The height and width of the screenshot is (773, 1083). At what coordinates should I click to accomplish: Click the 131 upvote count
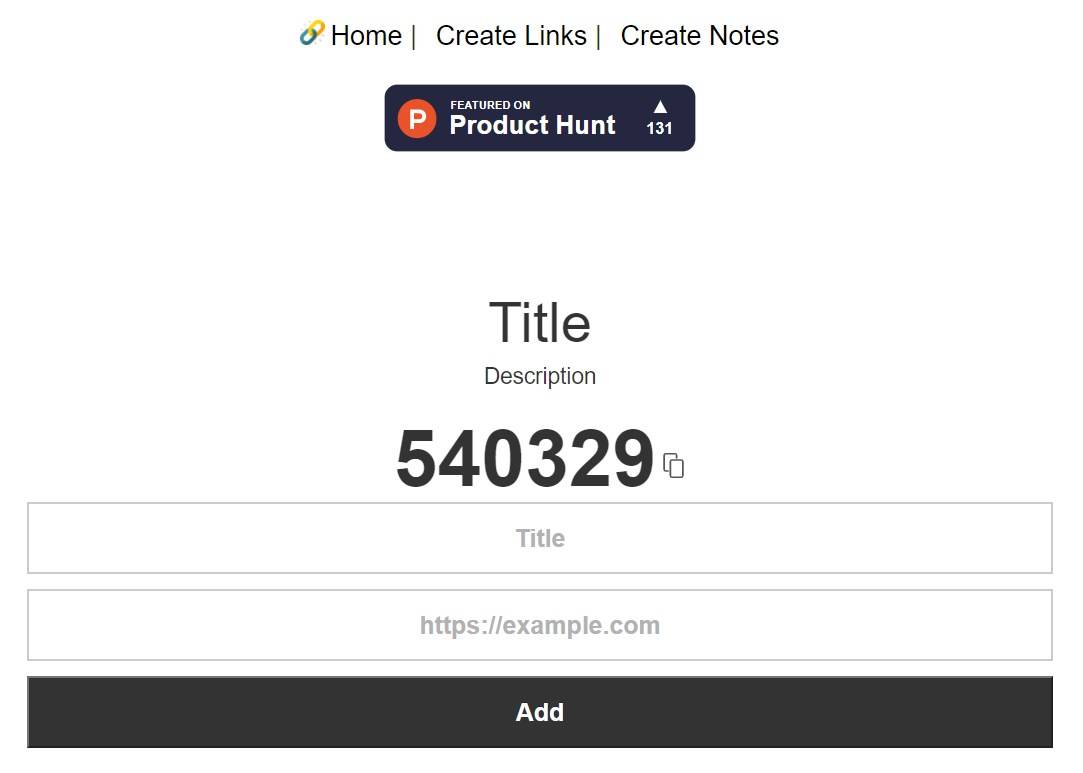659,129
